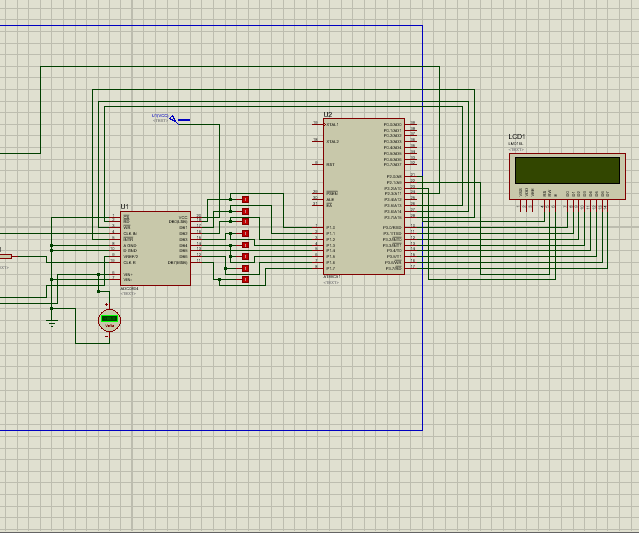Viewport: 639px width, 533px height.
Task: Click the 'Volts' label on the voltmeter
Action: pos(109,326)
